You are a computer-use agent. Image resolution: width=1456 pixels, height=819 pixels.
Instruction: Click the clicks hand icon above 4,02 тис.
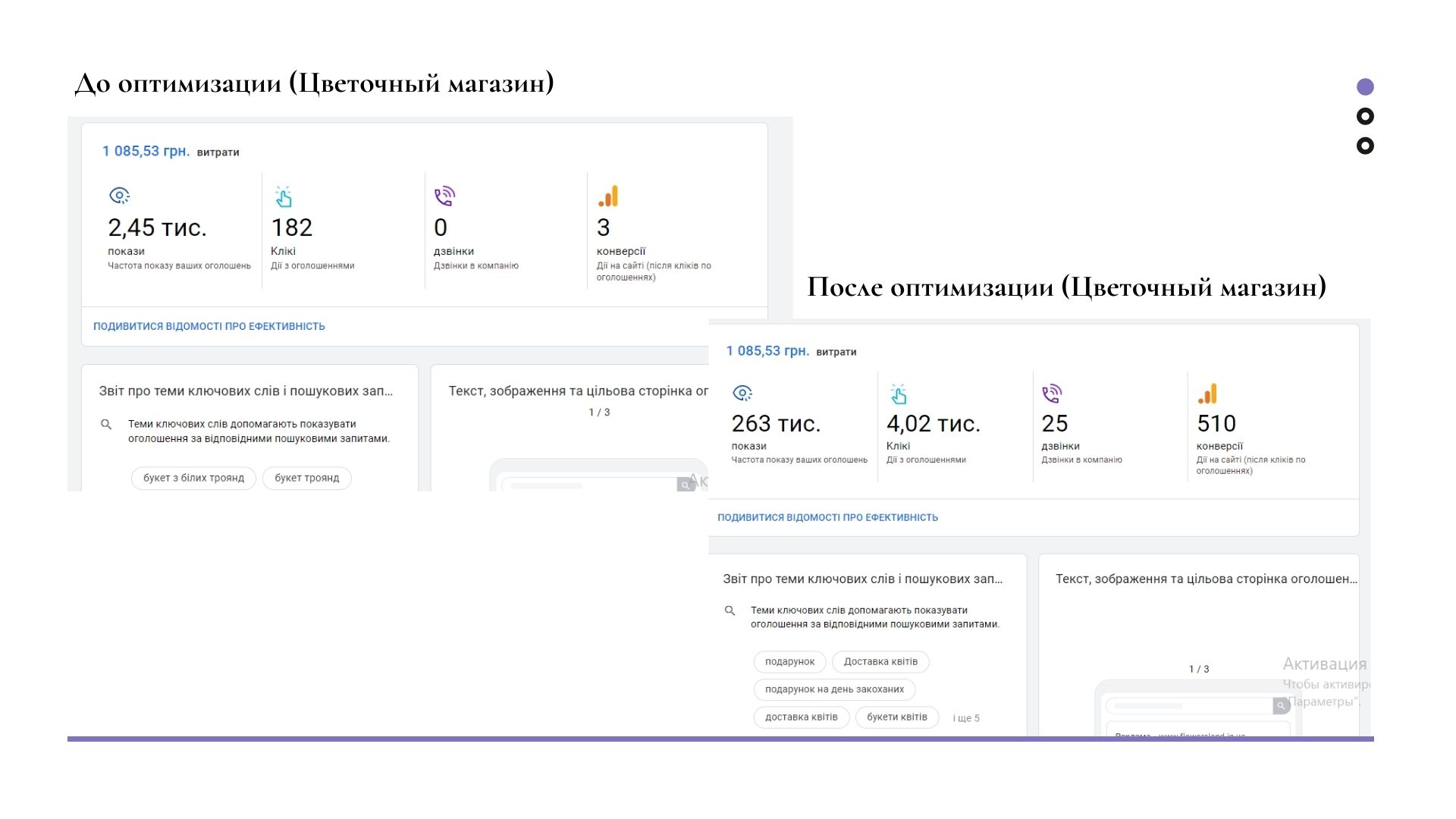click(899, 394)
